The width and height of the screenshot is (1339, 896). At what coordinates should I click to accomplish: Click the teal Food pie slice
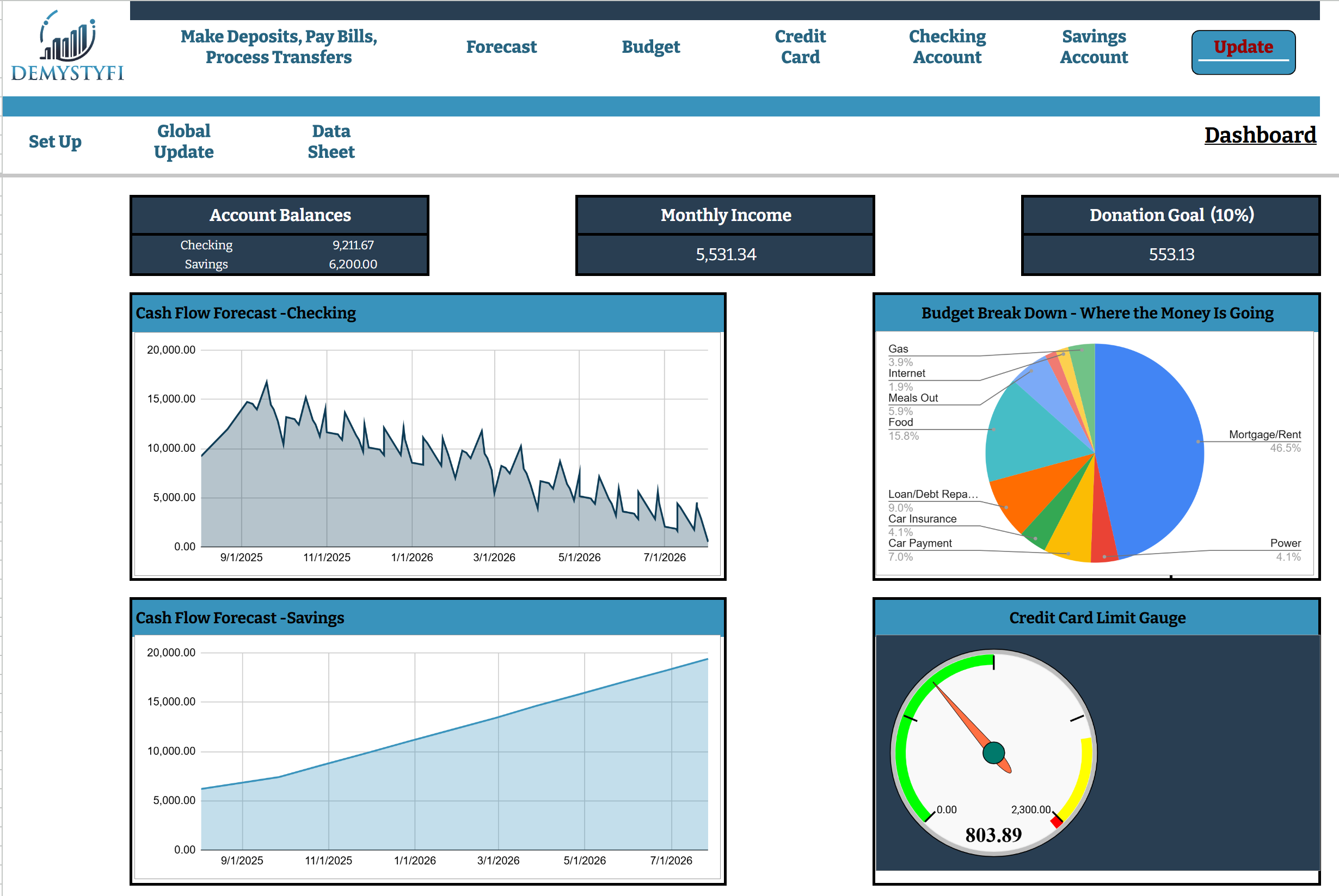(1028, 434)
